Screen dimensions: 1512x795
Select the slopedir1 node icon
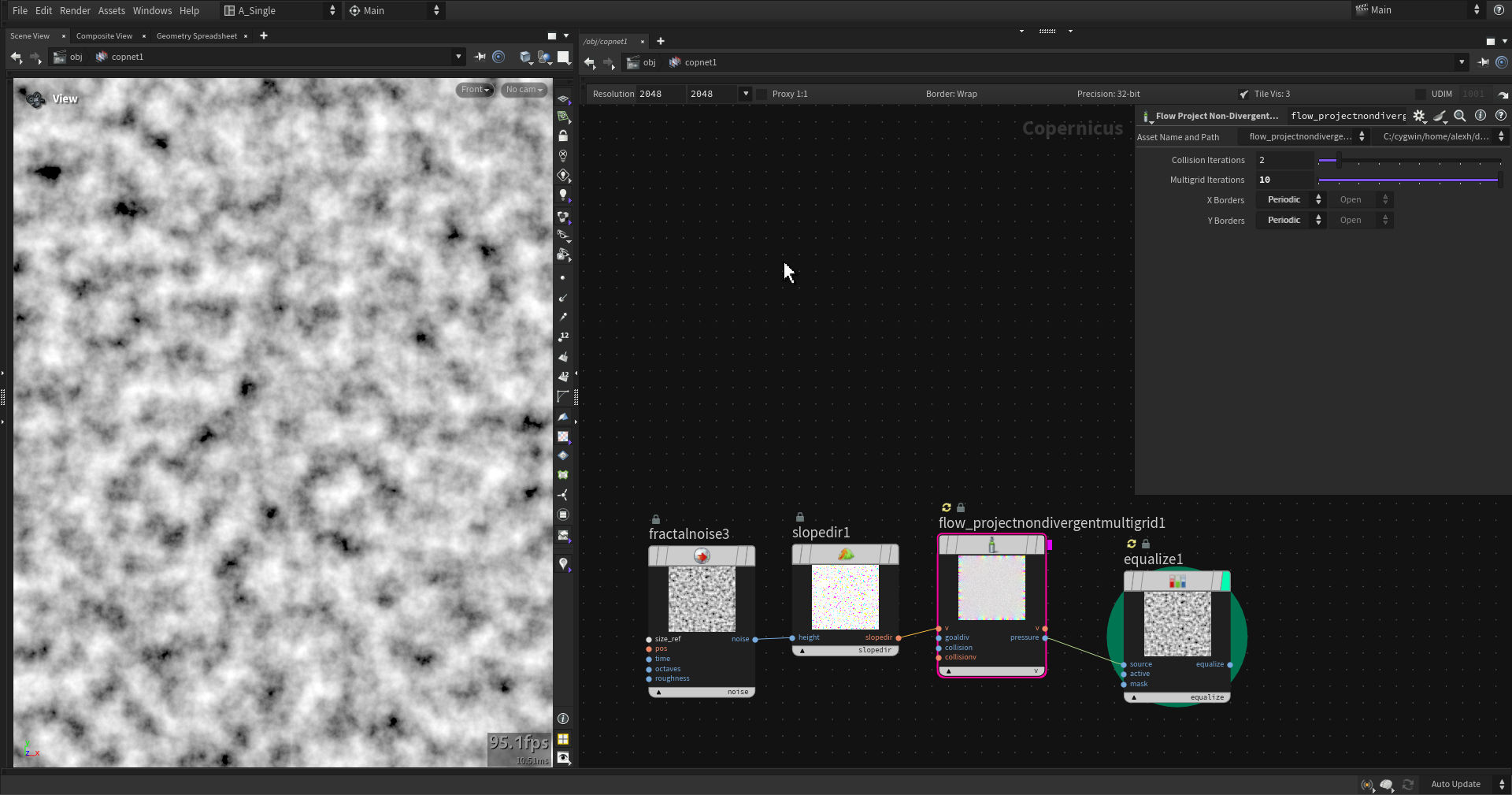point(845,555)
